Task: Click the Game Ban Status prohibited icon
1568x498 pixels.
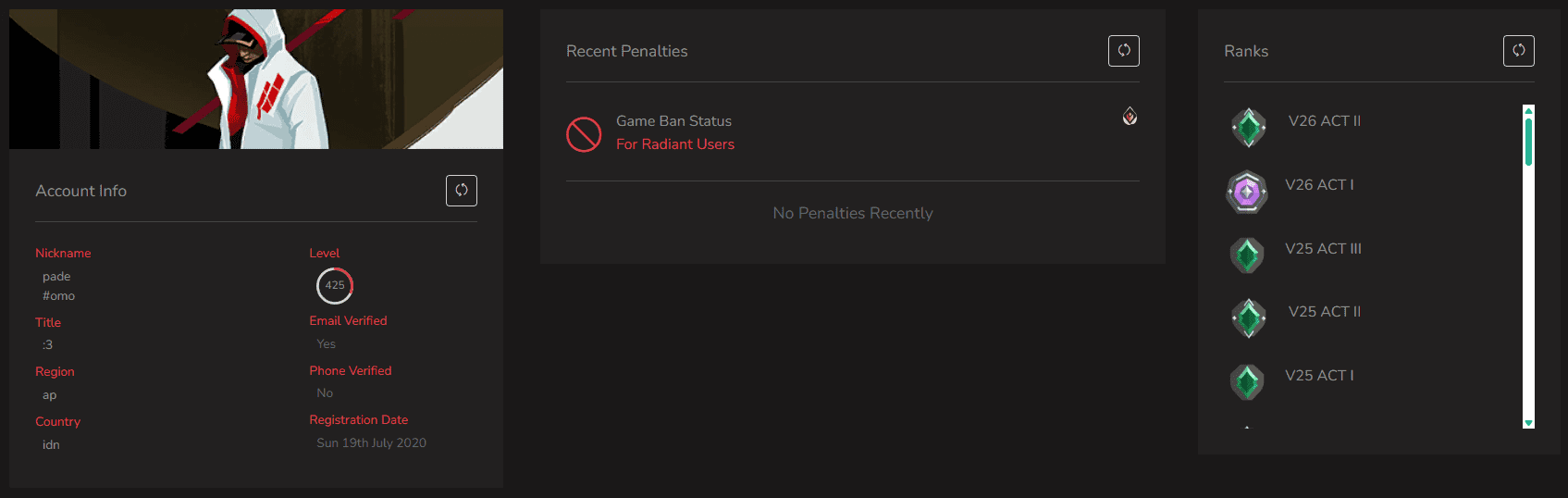Action: tap(584, 134)
